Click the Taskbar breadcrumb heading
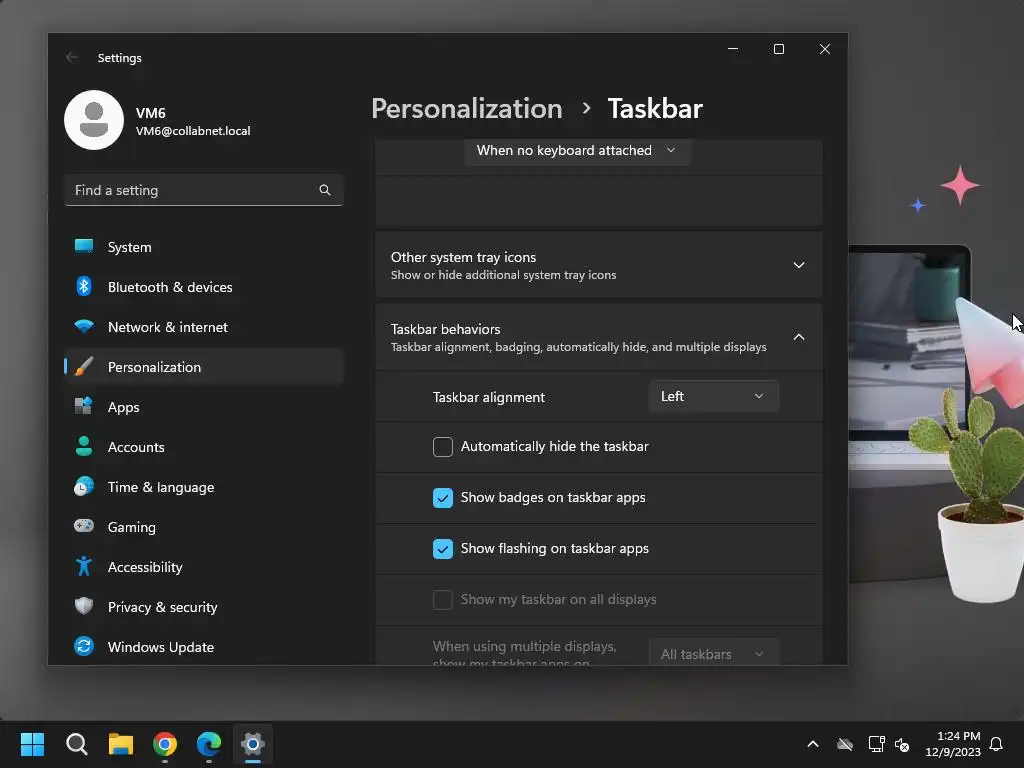The height and width of the screenshot is (768, 1024). tap(655, 108)
